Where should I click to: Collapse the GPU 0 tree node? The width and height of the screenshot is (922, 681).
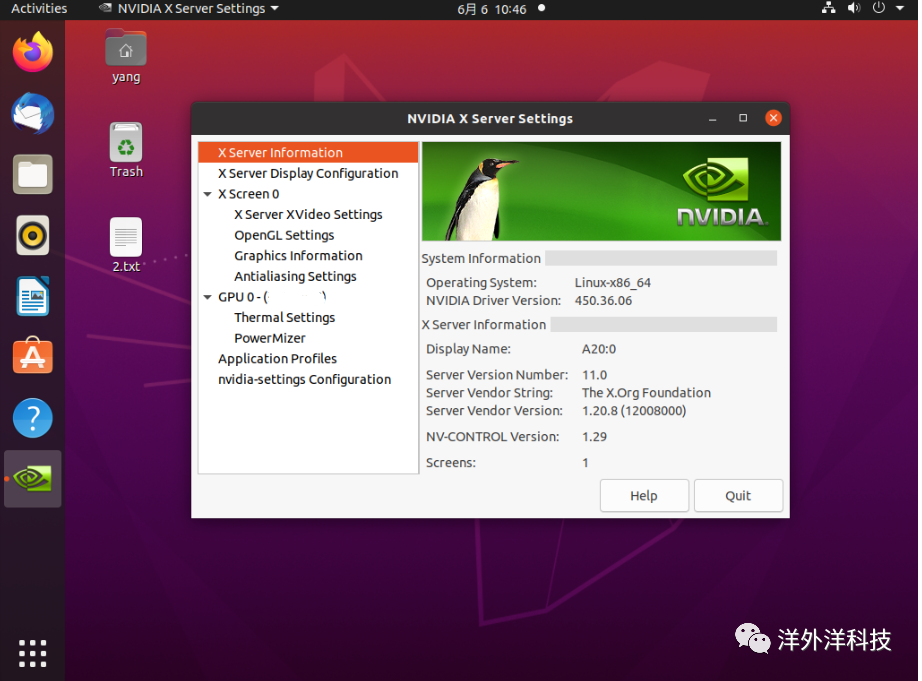coord(207,297)
